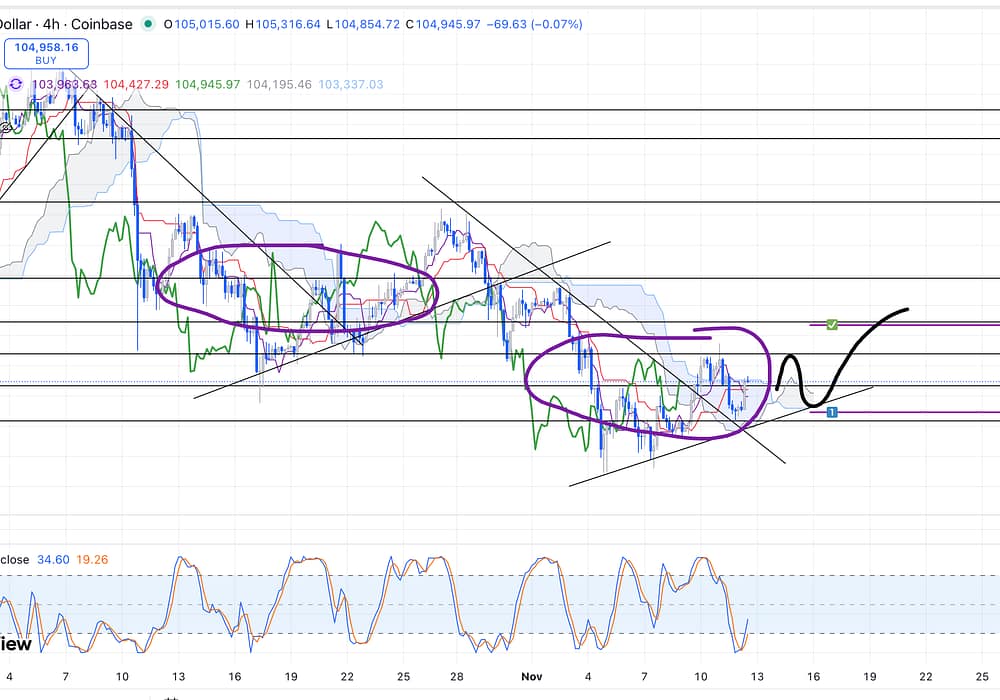This screenshot has width=1000, height=700.
Task: Click the green 104,945.97 indicator value
Action: point(207,85)
